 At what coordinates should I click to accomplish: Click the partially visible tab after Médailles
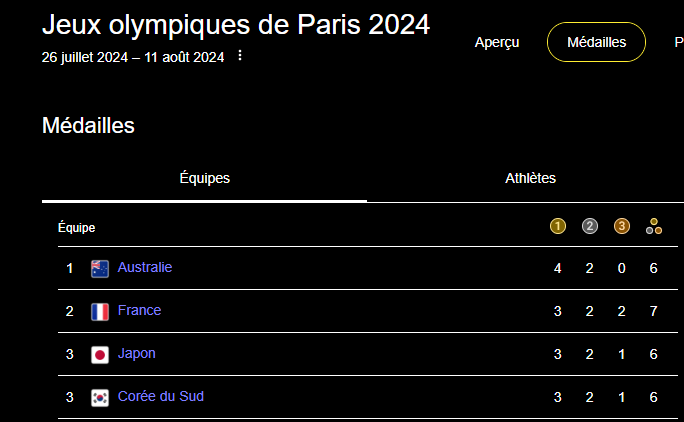tap(679, 42)
